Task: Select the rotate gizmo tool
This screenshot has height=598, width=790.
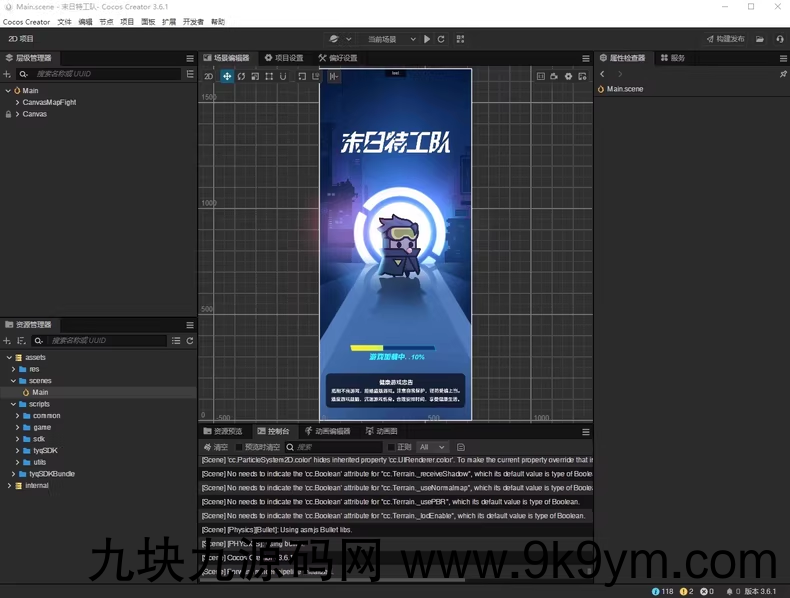Action: 241,76
